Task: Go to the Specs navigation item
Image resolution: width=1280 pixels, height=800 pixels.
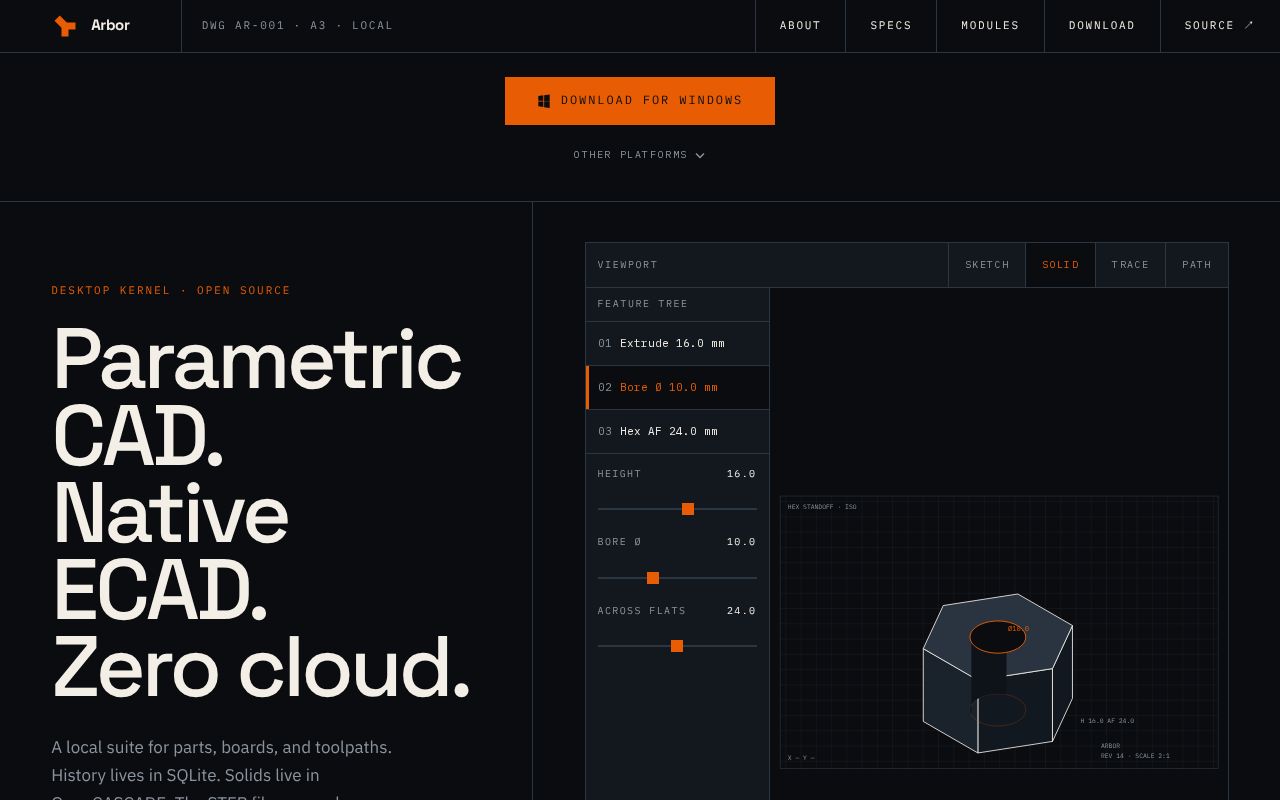Action: click(891, 26)
